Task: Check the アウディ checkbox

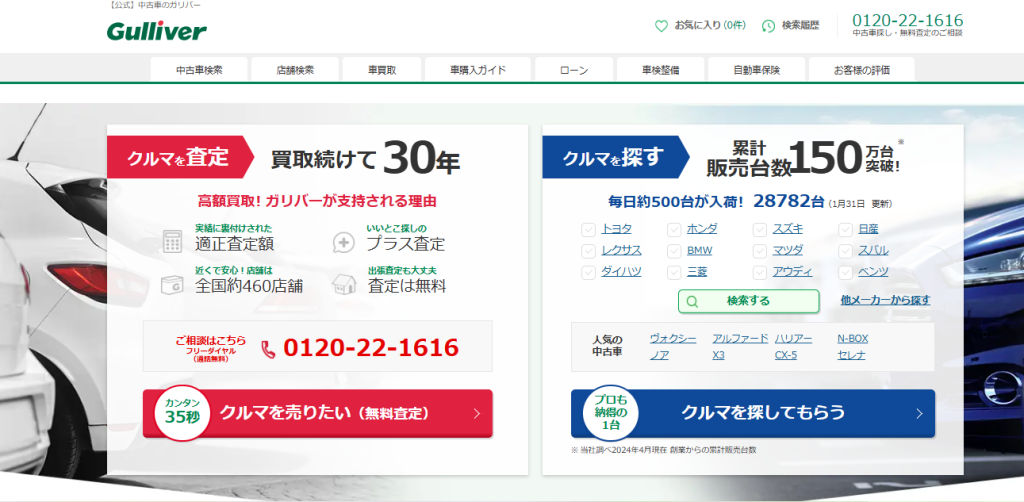Action: [760, 272]
